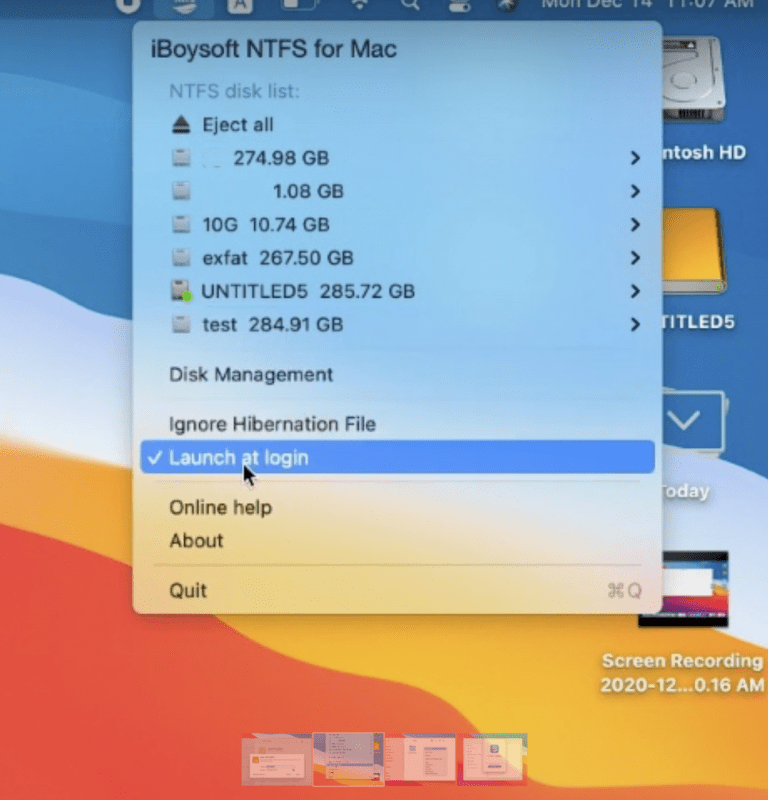Click the battery icon in the menu bar
Viewport: 768px width, 800px height.
click(300, 4)
